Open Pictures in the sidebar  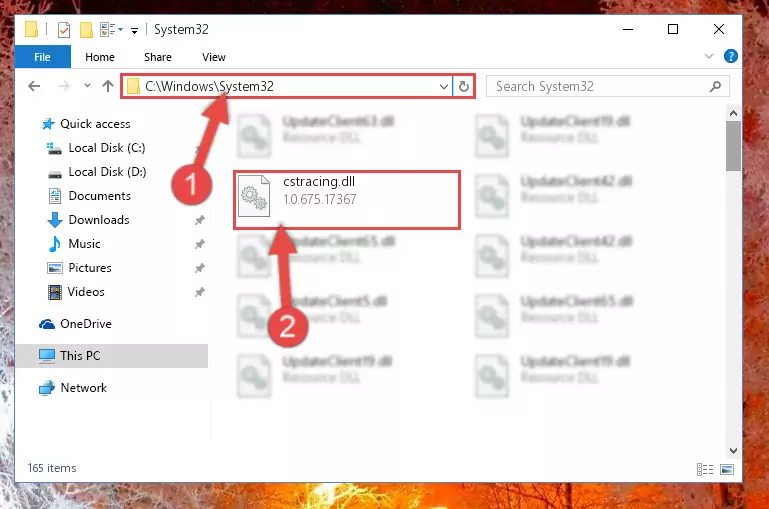point(90,268)
